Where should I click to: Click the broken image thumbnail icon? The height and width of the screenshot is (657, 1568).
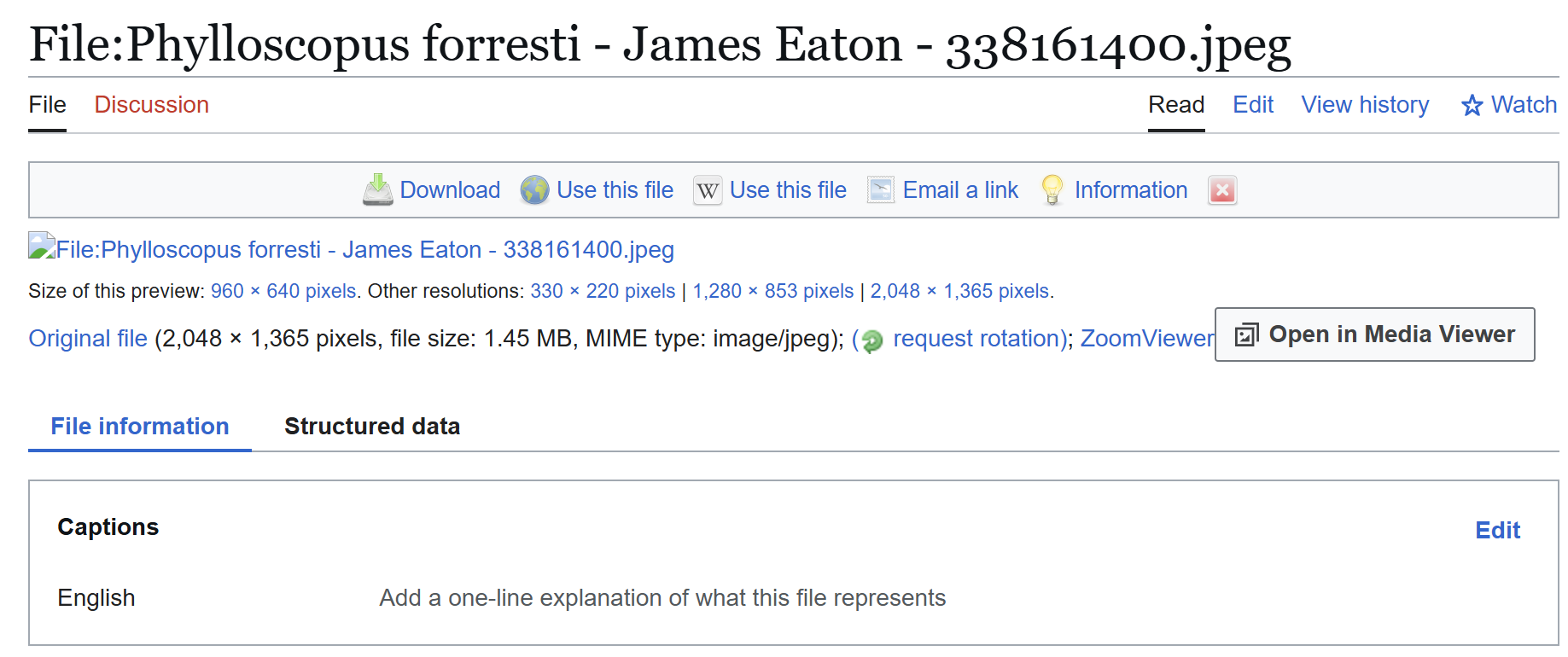click(42, 246)
